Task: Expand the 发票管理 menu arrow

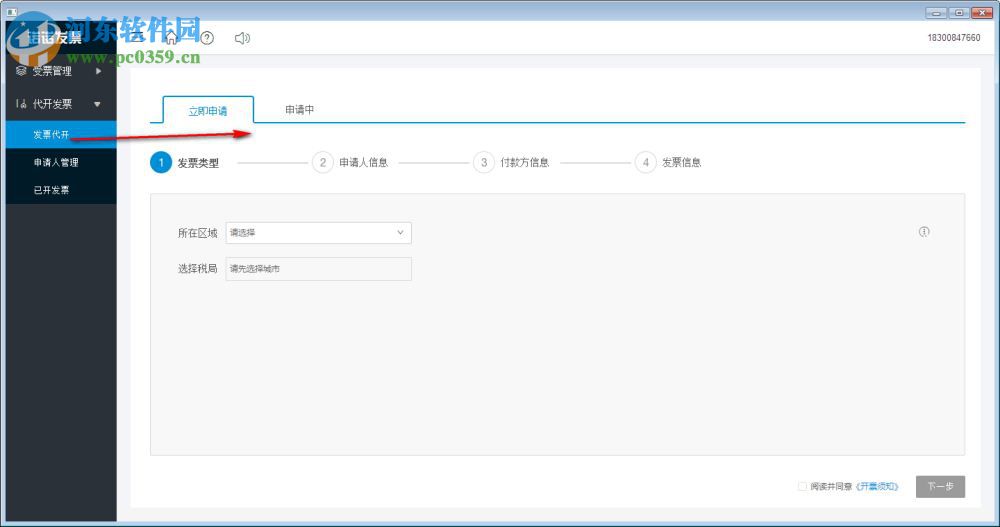Action: 98,71
